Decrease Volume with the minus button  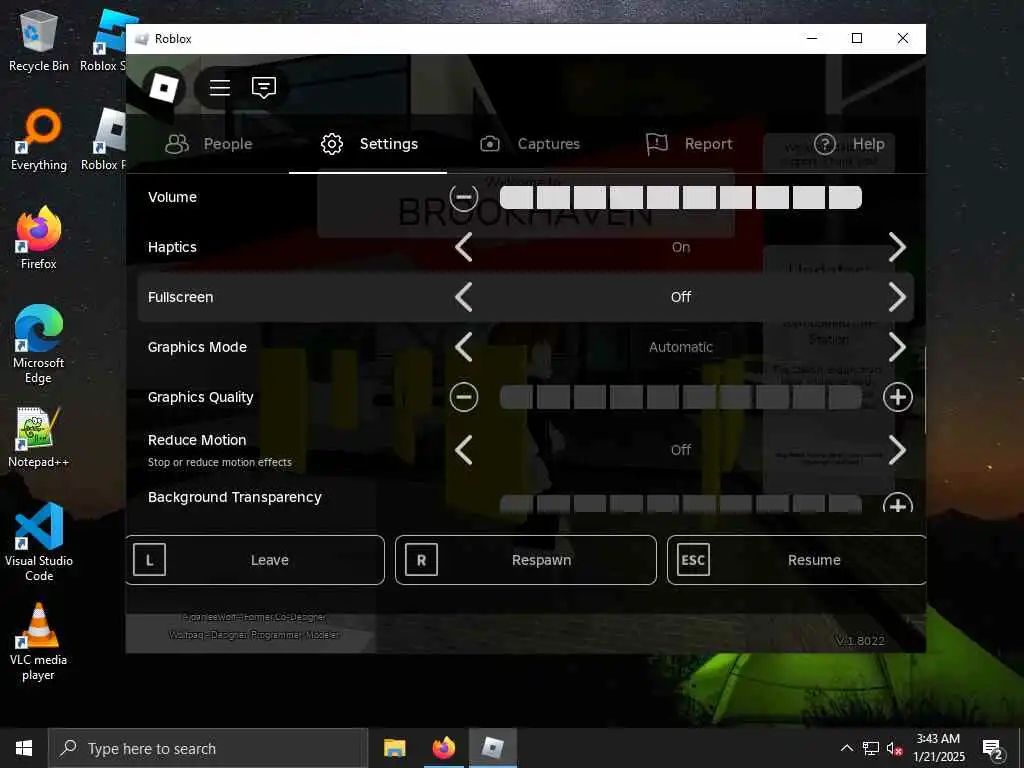coord(464,197)
